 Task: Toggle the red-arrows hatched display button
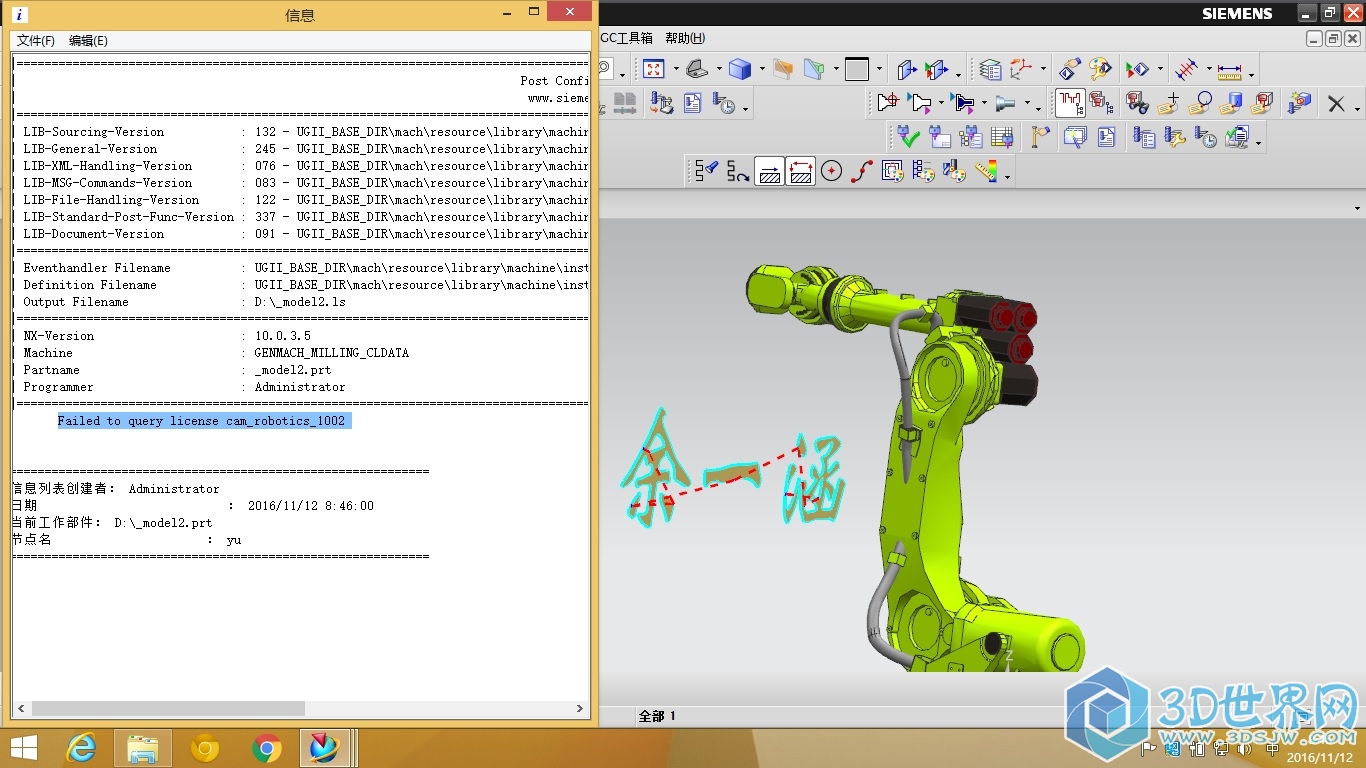tap(800, 171)
